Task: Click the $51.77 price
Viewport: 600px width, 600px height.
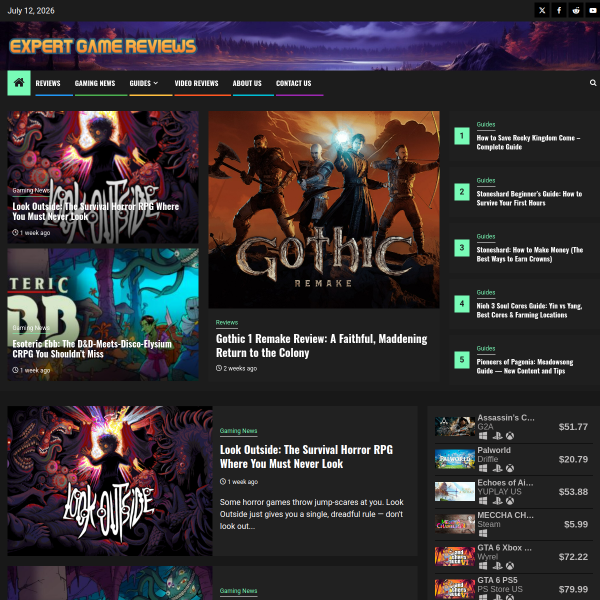Action: tap(573, 427)
